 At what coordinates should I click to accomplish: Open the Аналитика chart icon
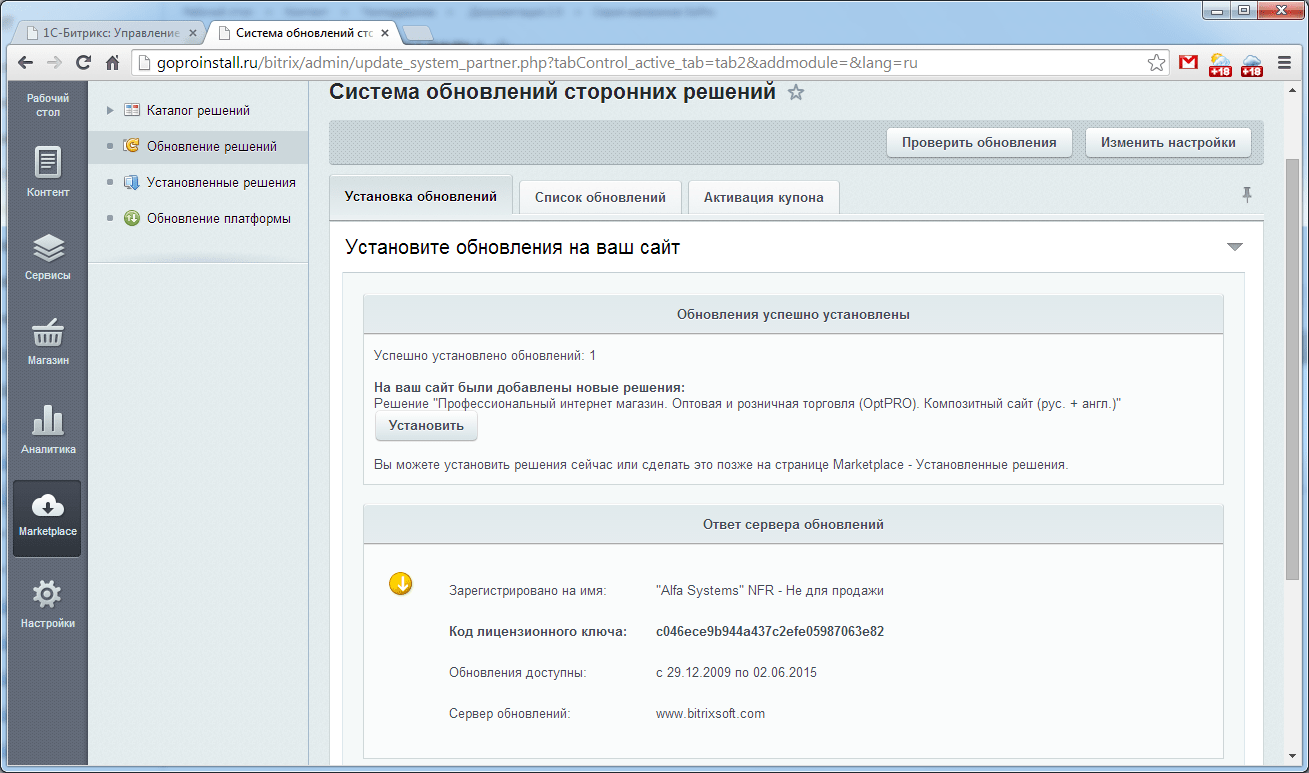click(x=48, y=420)
